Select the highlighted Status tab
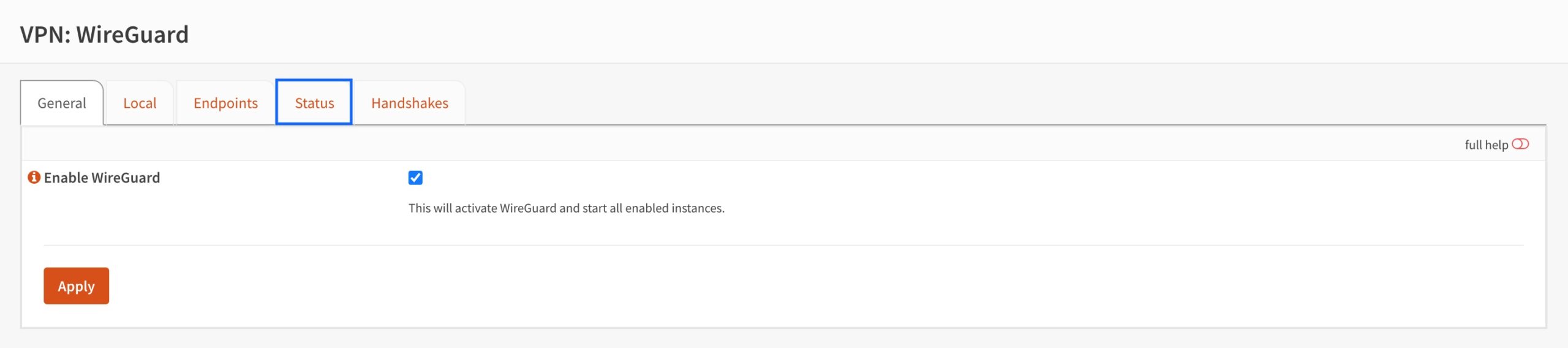1568x348 pixels. click(x=314, y=103)
